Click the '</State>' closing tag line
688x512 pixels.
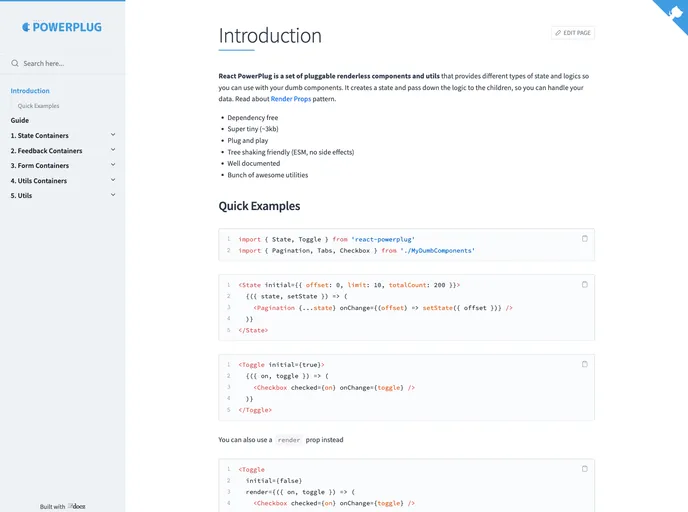tap(253, 330)
